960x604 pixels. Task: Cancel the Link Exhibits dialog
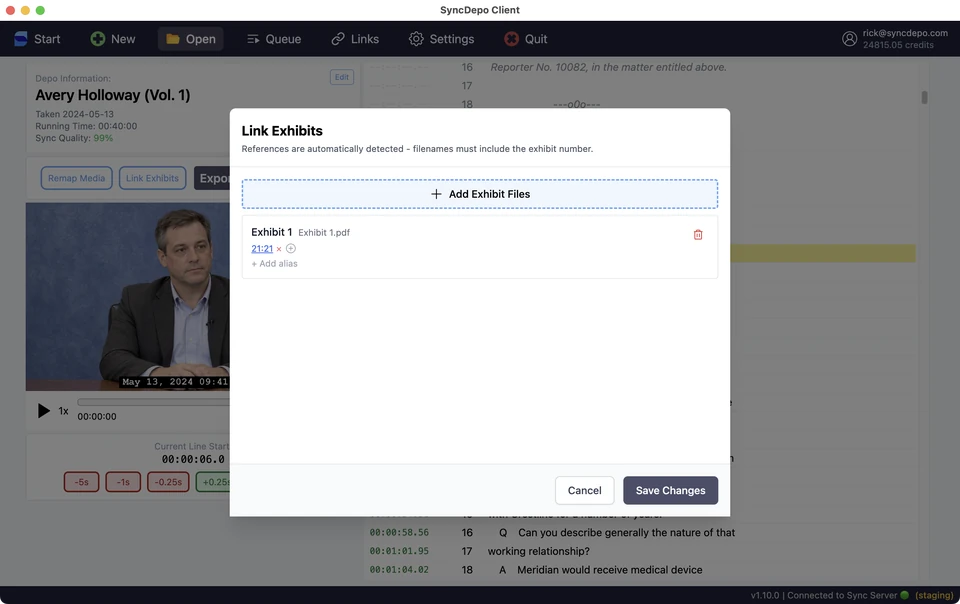585,490
